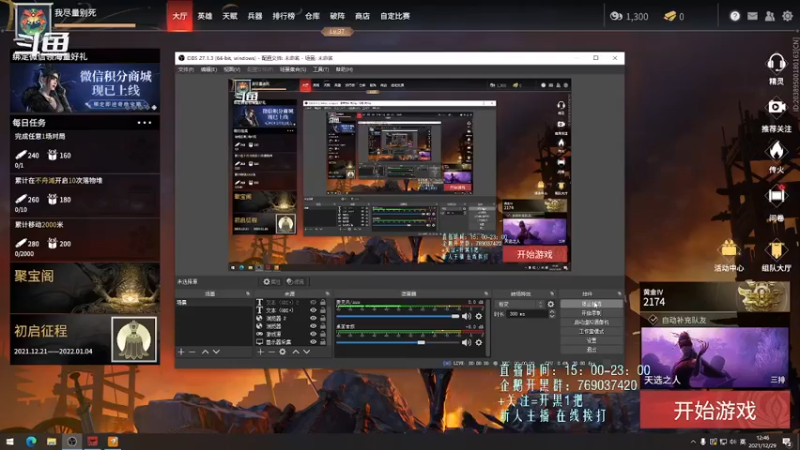
Task: Click 停止推流 button in OBS controls
Action: coord(591,304)
